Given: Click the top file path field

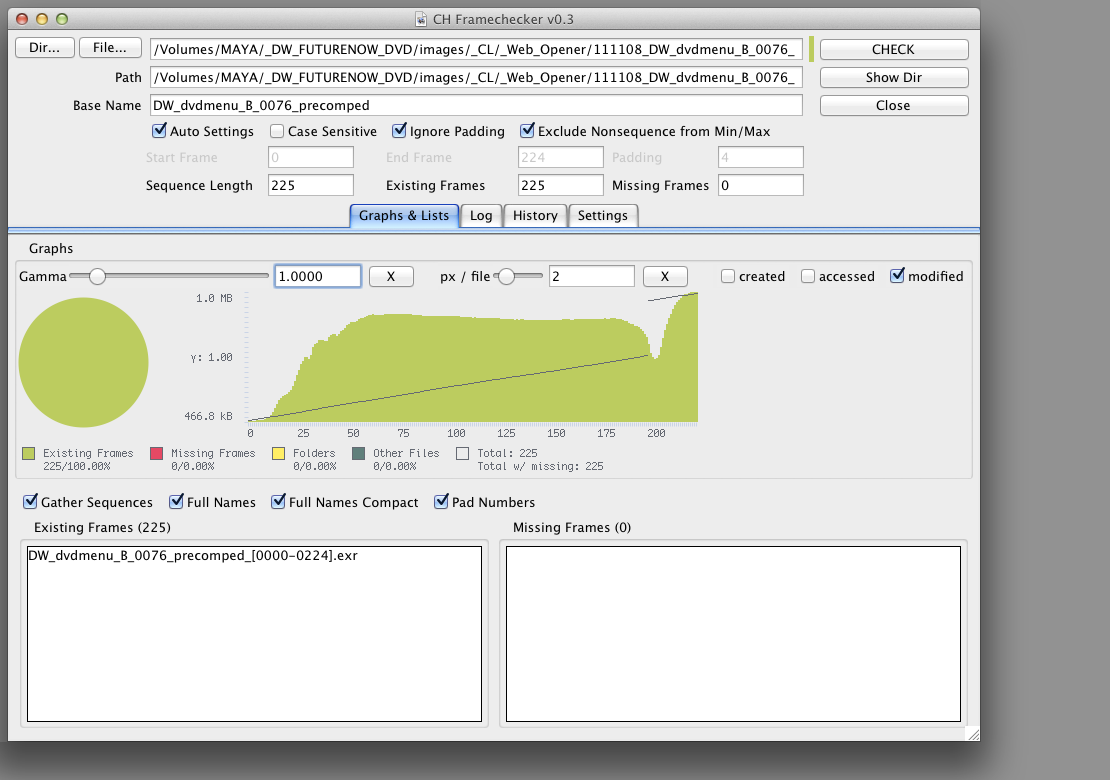Looking at the screenshot, I should click(x=476, y=50).
